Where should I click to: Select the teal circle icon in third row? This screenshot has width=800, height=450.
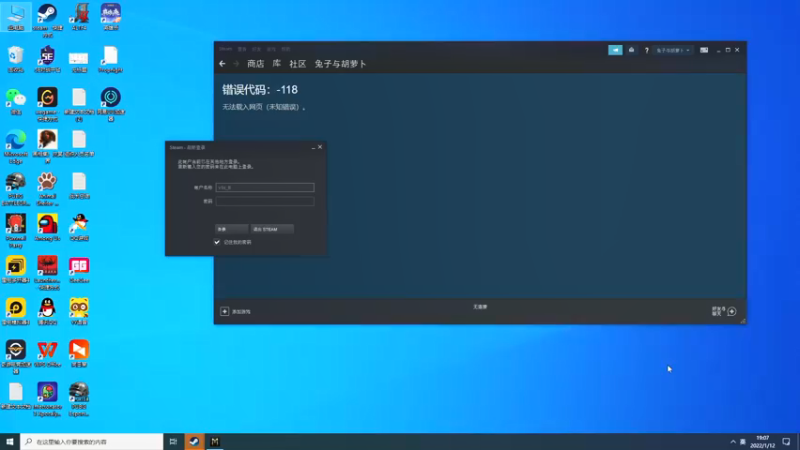coord(111,104)
